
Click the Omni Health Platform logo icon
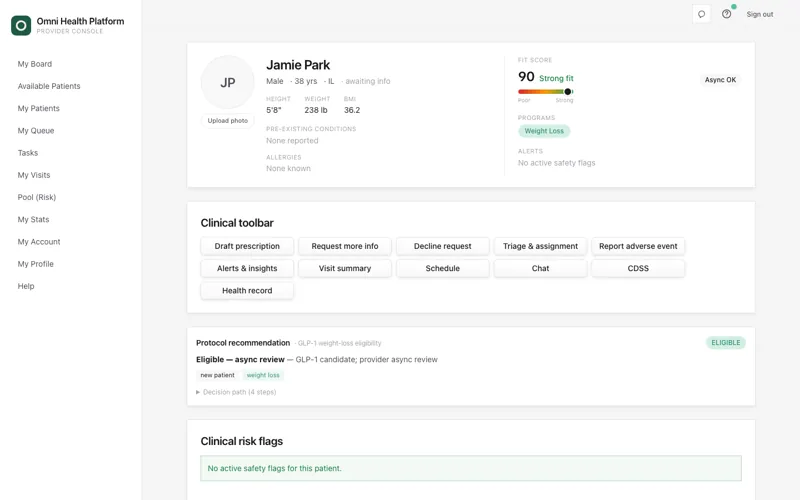21,25
